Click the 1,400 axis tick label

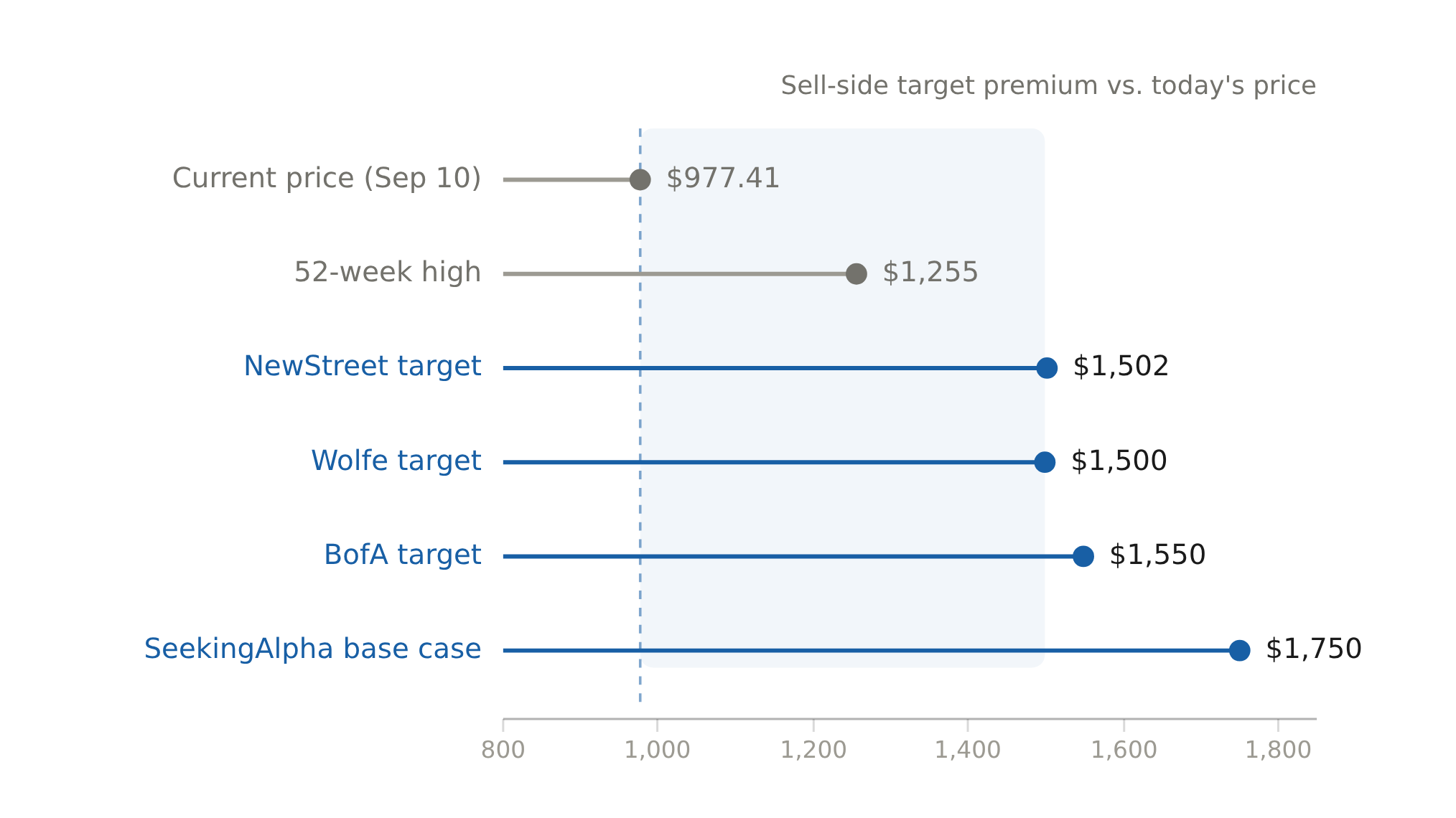coord(968,751)
